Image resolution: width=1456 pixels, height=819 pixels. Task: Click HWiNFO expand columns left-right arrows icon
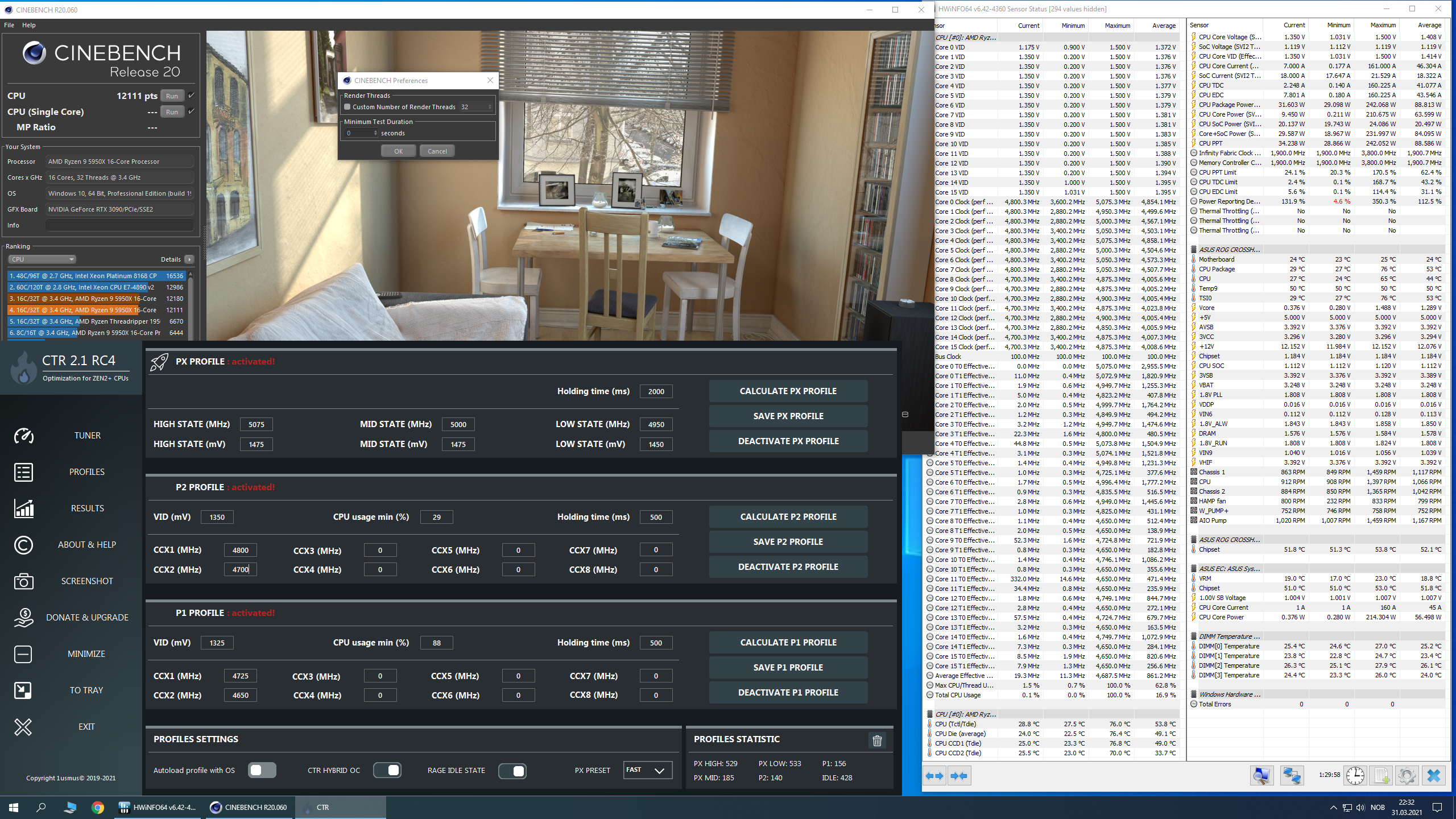click(934, 776)
